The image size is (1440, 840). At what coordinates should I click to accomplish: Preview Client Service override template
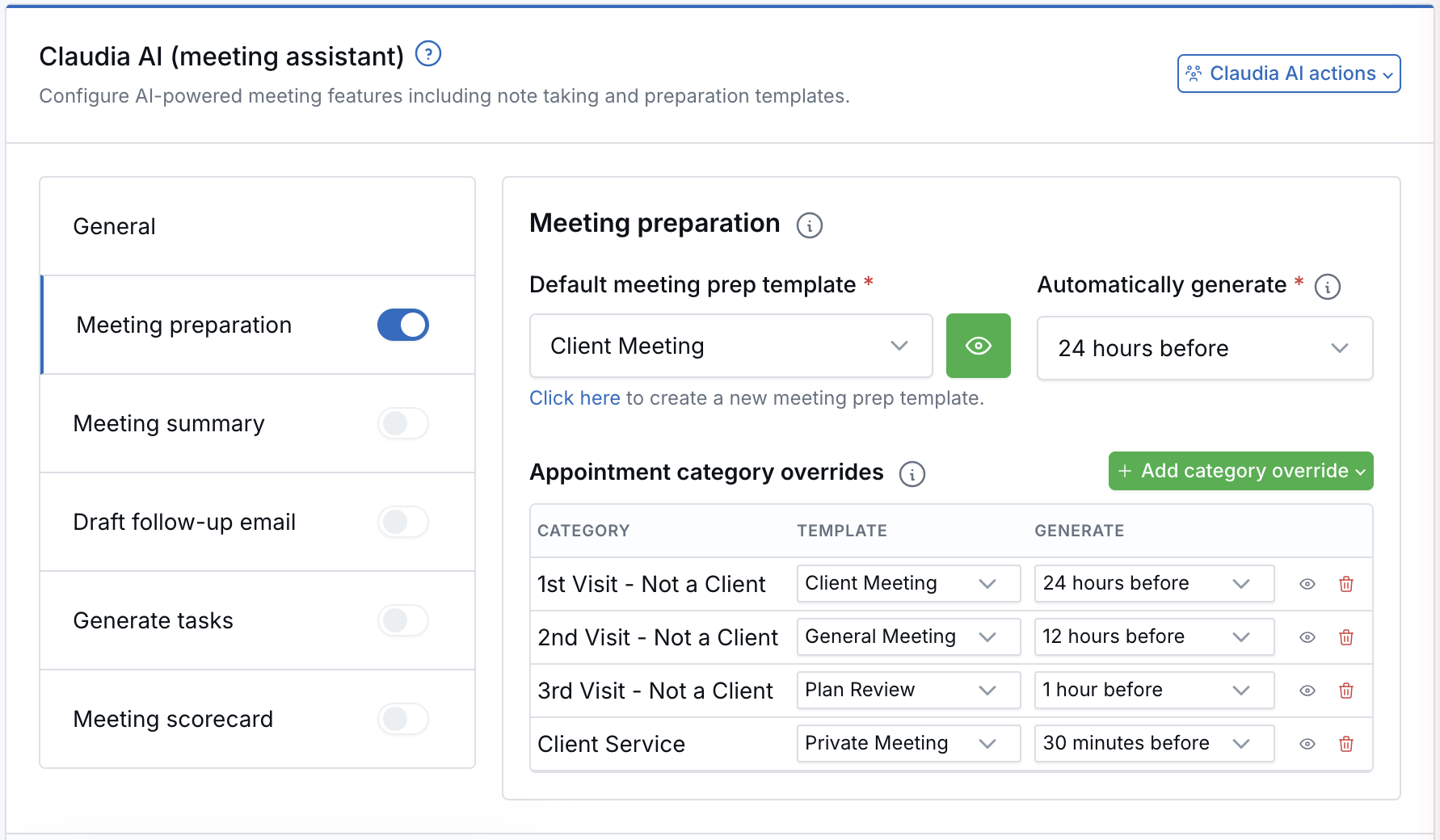tap(1307, 744)
